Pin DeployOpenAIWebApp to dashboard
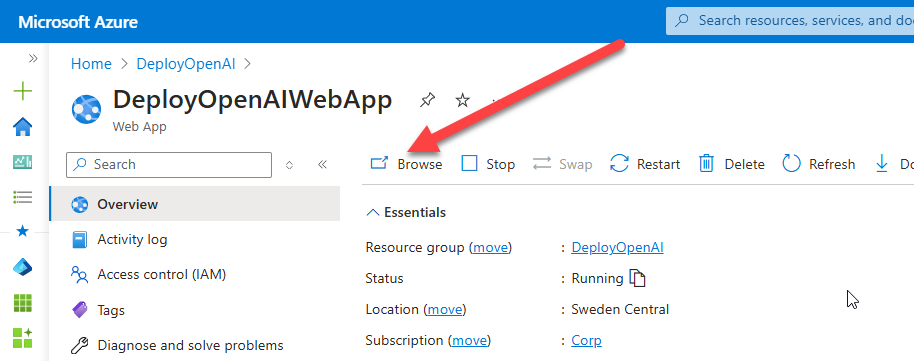This screenshot has height=361, width=914. (427, 100)
